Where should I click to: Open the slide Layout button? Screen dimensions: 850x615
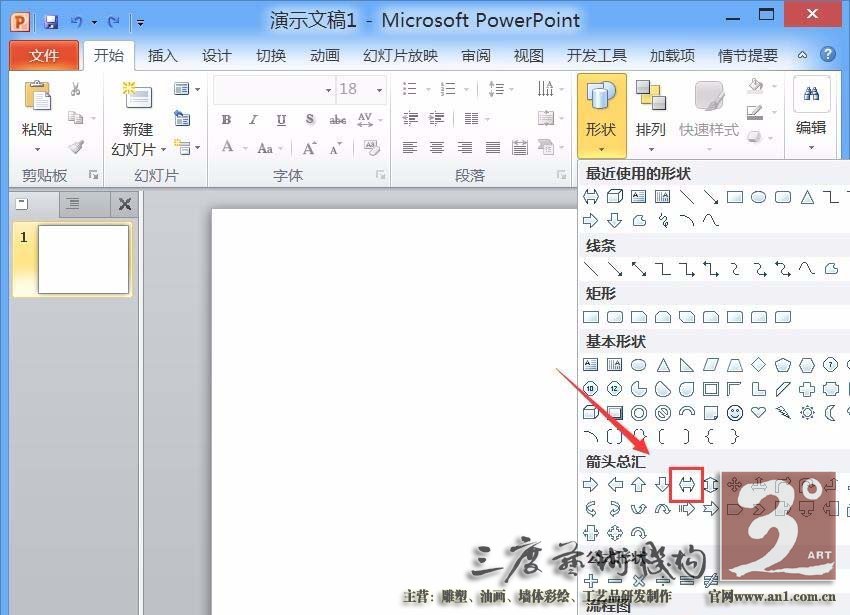point(186,89)
